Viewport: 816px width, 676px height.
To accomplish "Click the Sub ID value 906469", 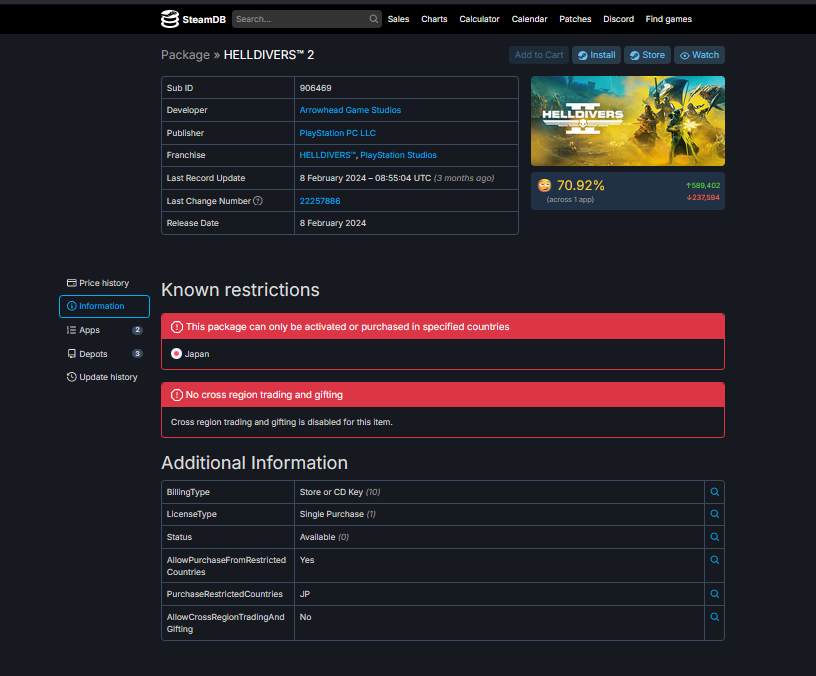I will [315, 88].
